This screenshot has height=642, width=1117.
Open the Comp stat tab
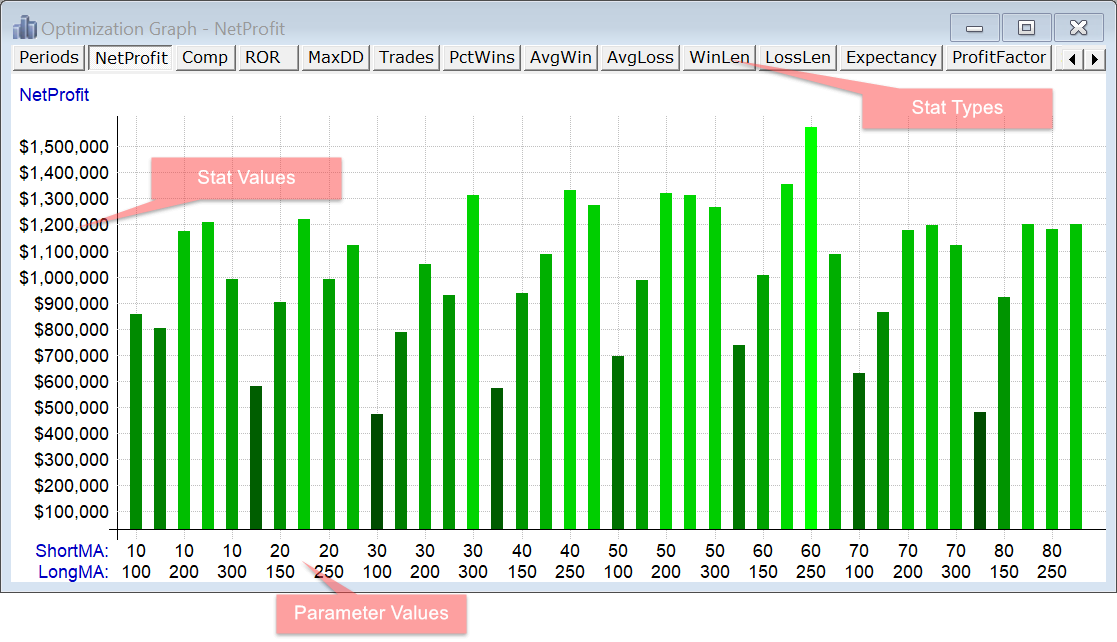point(205,58)
